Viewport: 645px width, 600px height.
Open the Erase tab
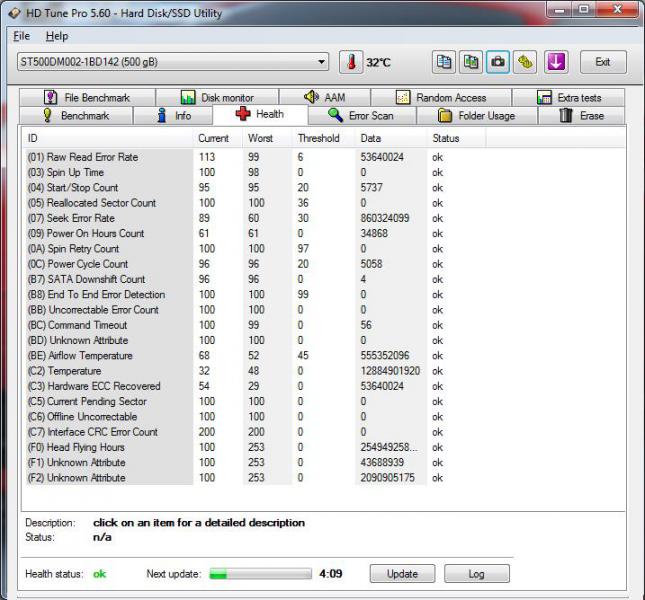[581, 116]
